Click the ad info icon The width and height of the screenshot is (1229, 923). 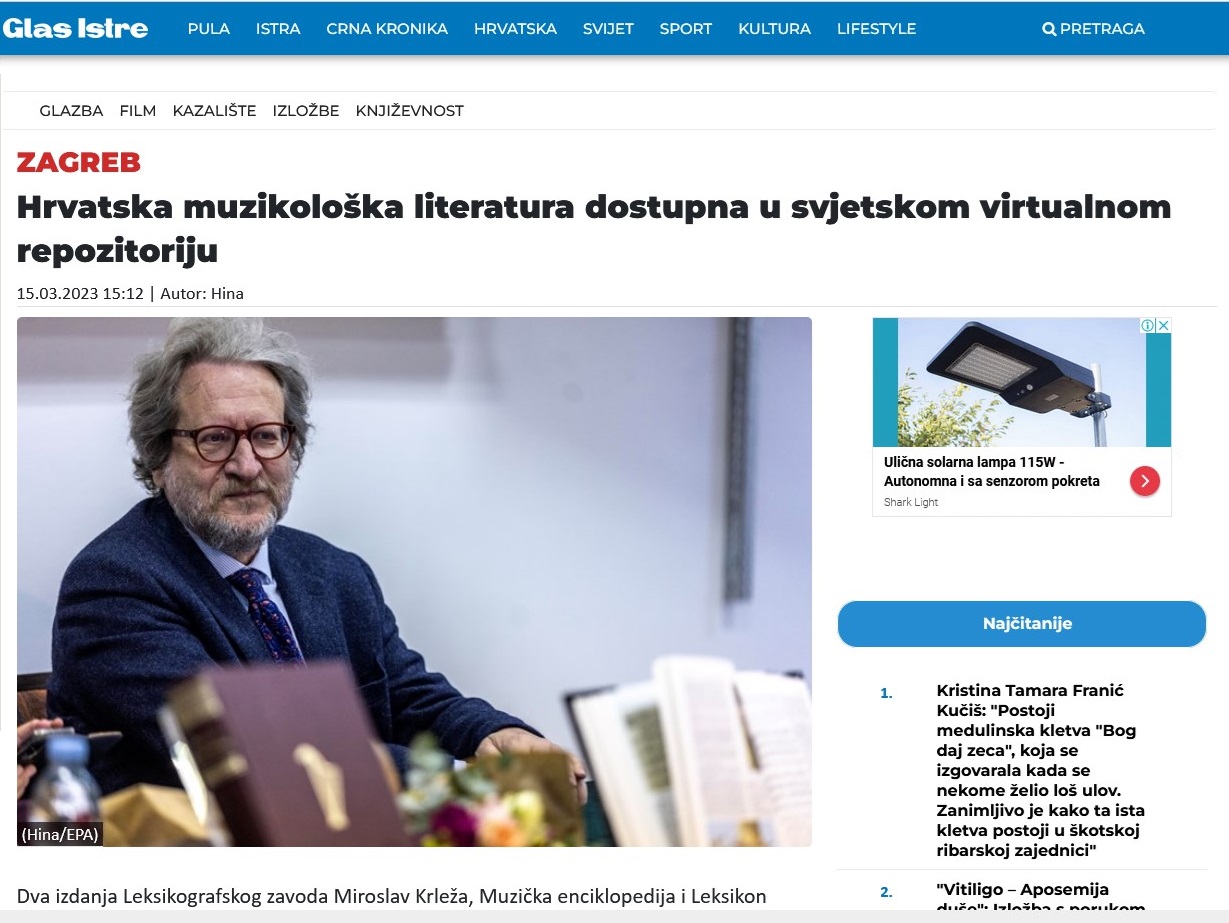(1149, 325)
